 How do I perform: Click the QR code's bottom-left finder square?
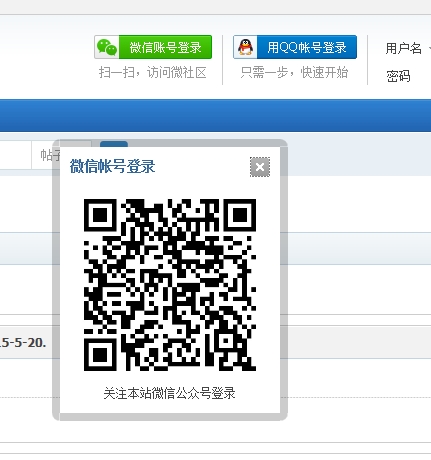pyautogui.click(x=100, y=355)
